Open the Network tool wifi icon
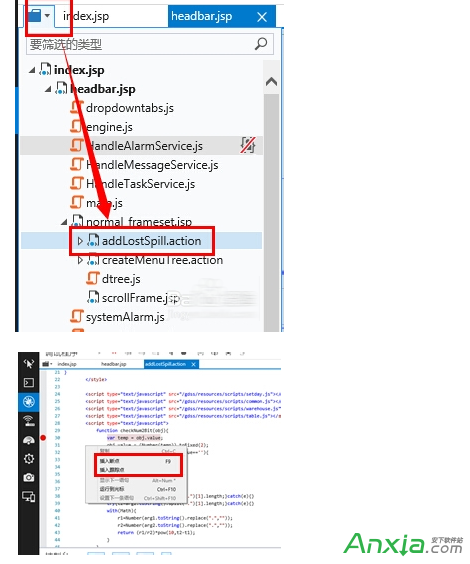The width and height of the screenshot is (470, 564). click(29, 420)
